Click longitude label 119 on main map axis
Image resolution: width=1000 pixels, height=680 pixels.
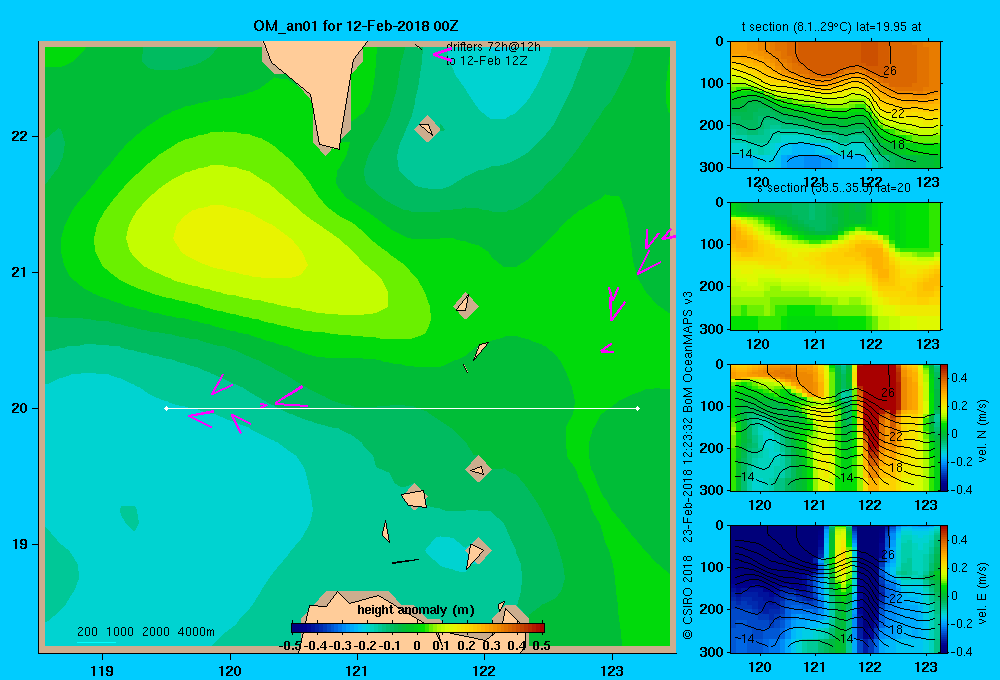coord(102,670)
